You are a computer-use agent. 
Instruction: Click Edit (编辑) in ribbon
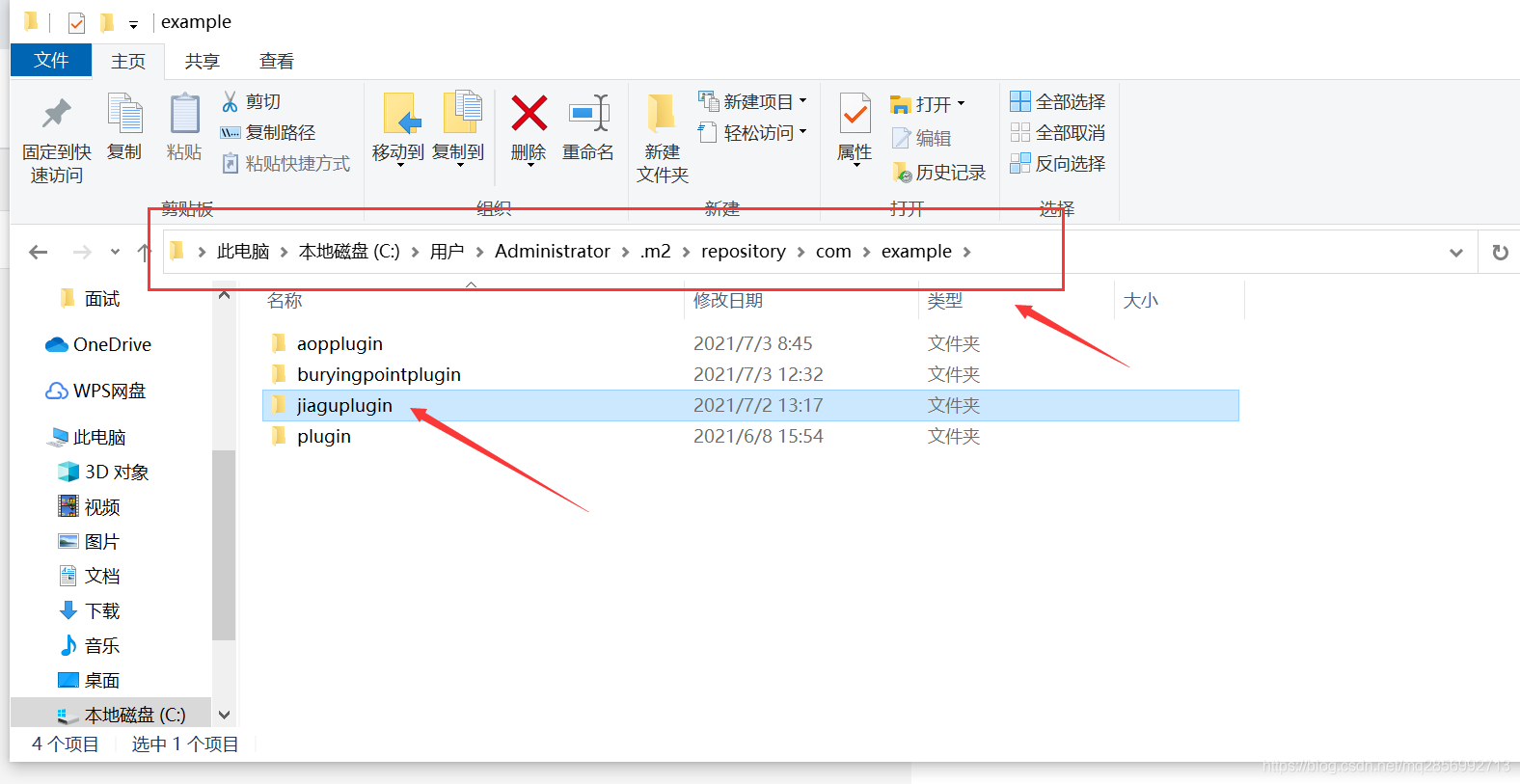[x=922, y=138]
